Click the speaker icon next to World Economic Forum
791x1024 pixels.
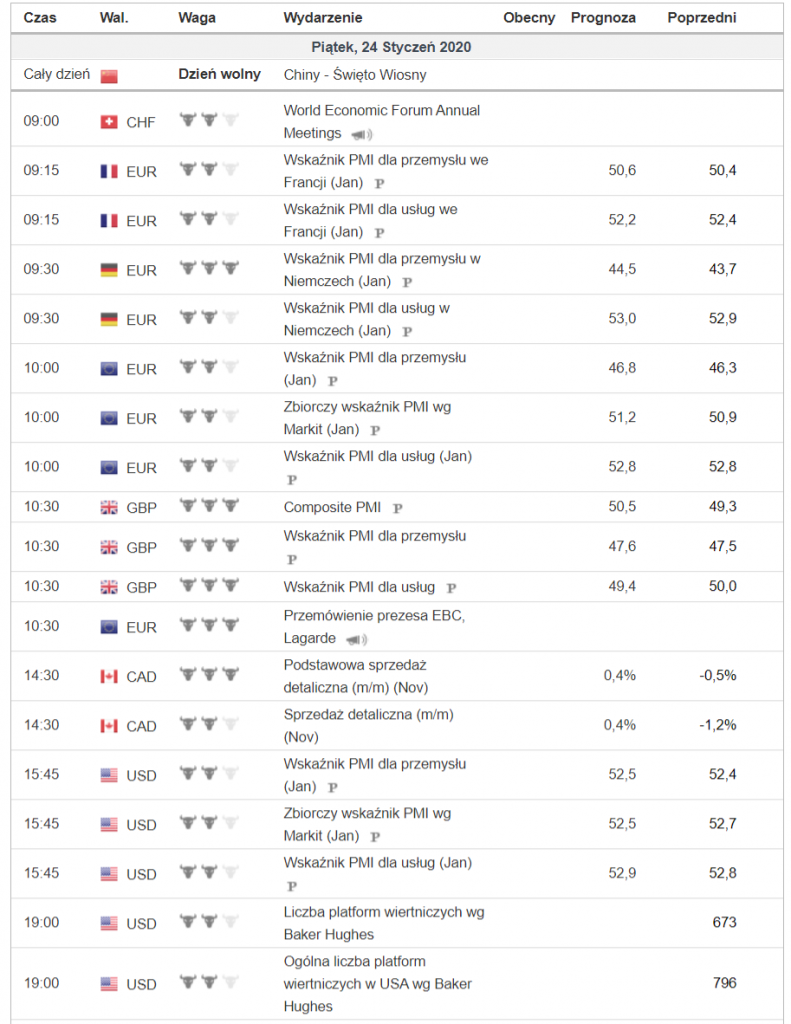click(x=360, y=134)
